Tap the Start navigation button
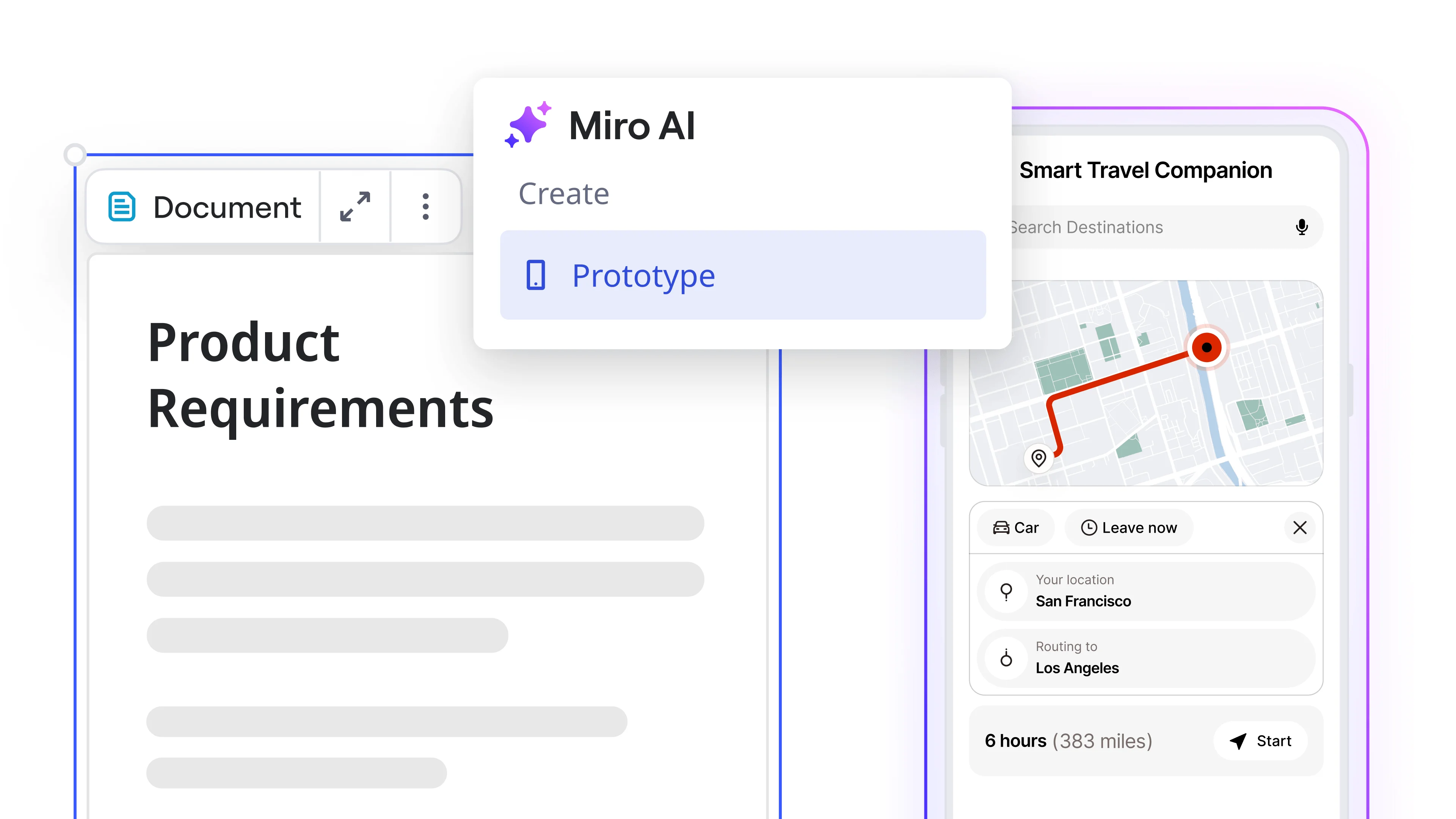Image resolution: width=1456 pixels, height=819 pixels. point(1260,741)
